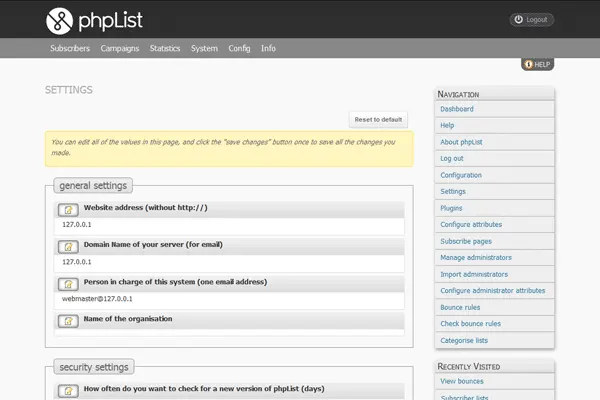Open the Help bubble button
The width and height of the screenshot is (600, 400).
(x=537, y=64)
